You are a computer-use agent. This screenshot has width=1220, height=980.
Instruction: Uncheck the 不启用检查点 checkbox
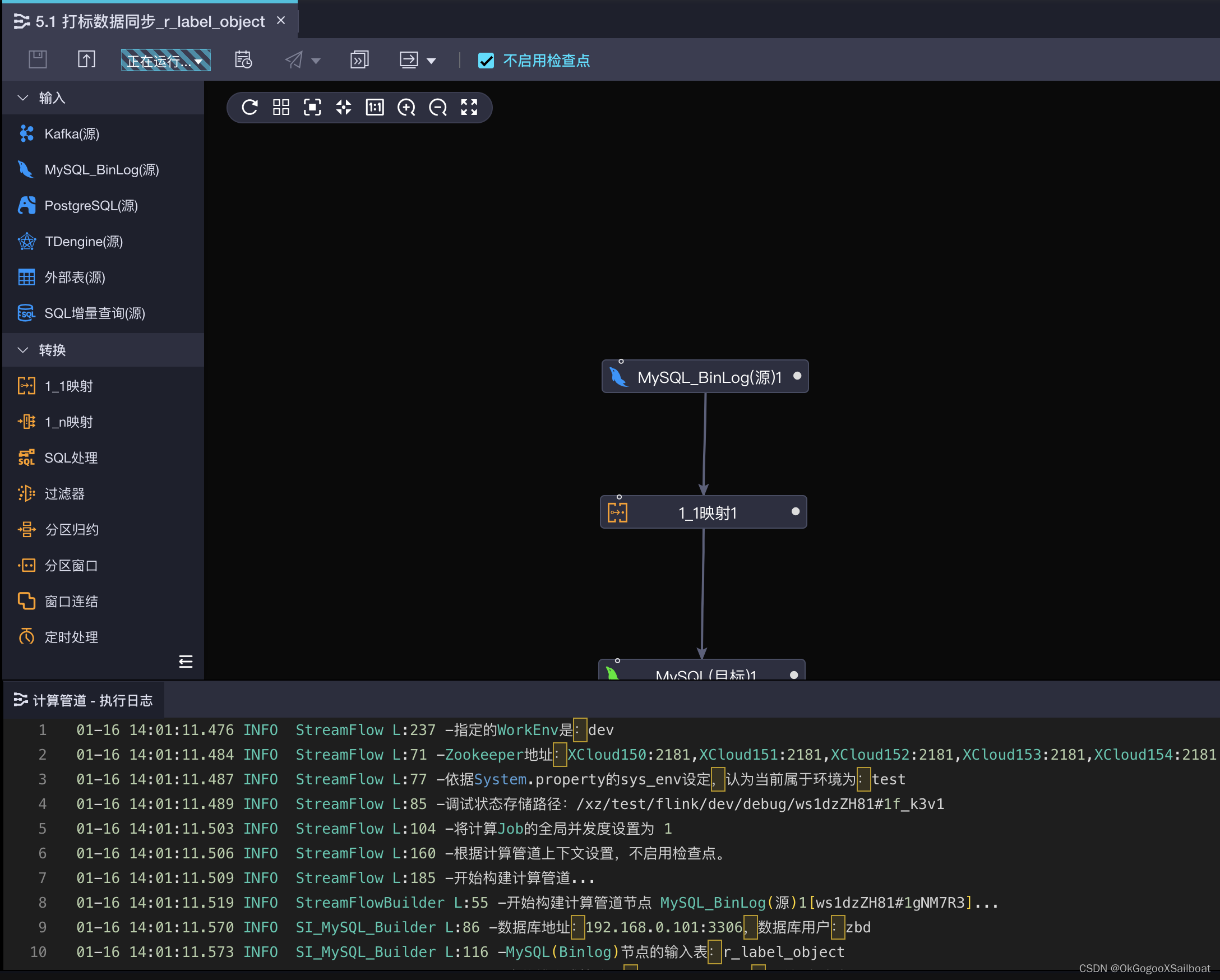coord(486,60)
